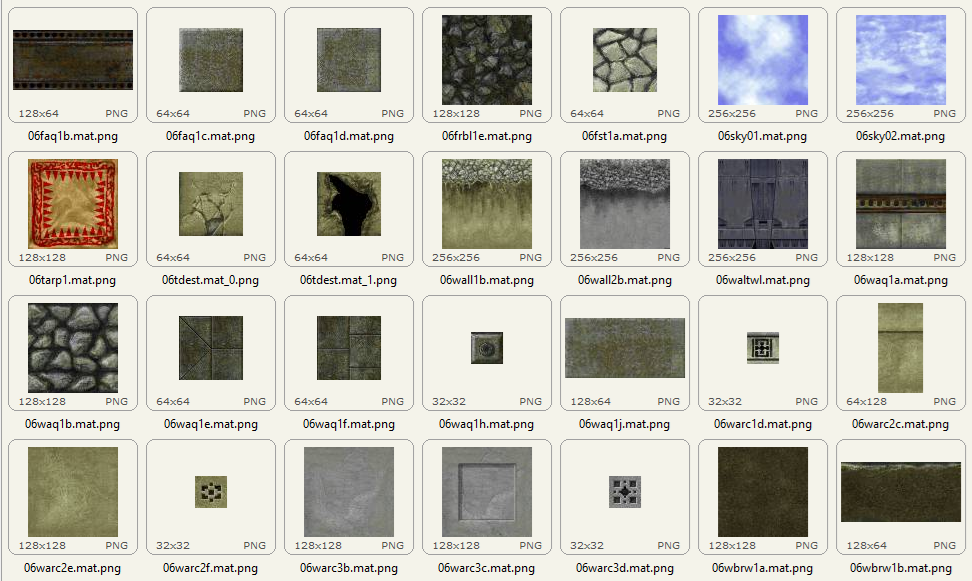
Task: Click the file name 06waq1b.mat.png
Action: [73, 424]
